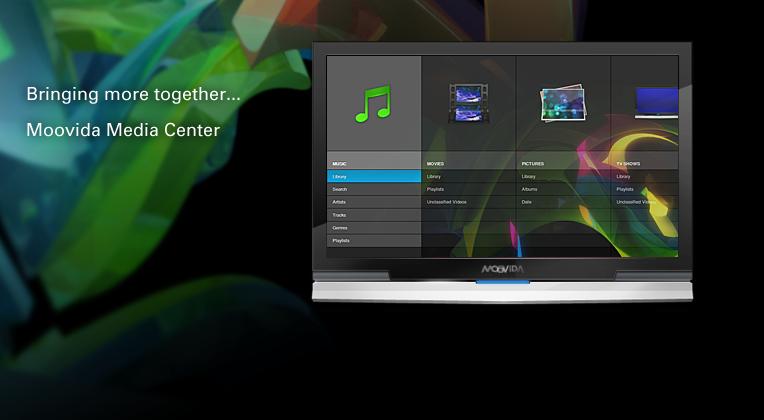The width and height of the screenshot is (764, 420).
Task: Click the 'Moovida Media Center' text
Action: coord(123,130)
